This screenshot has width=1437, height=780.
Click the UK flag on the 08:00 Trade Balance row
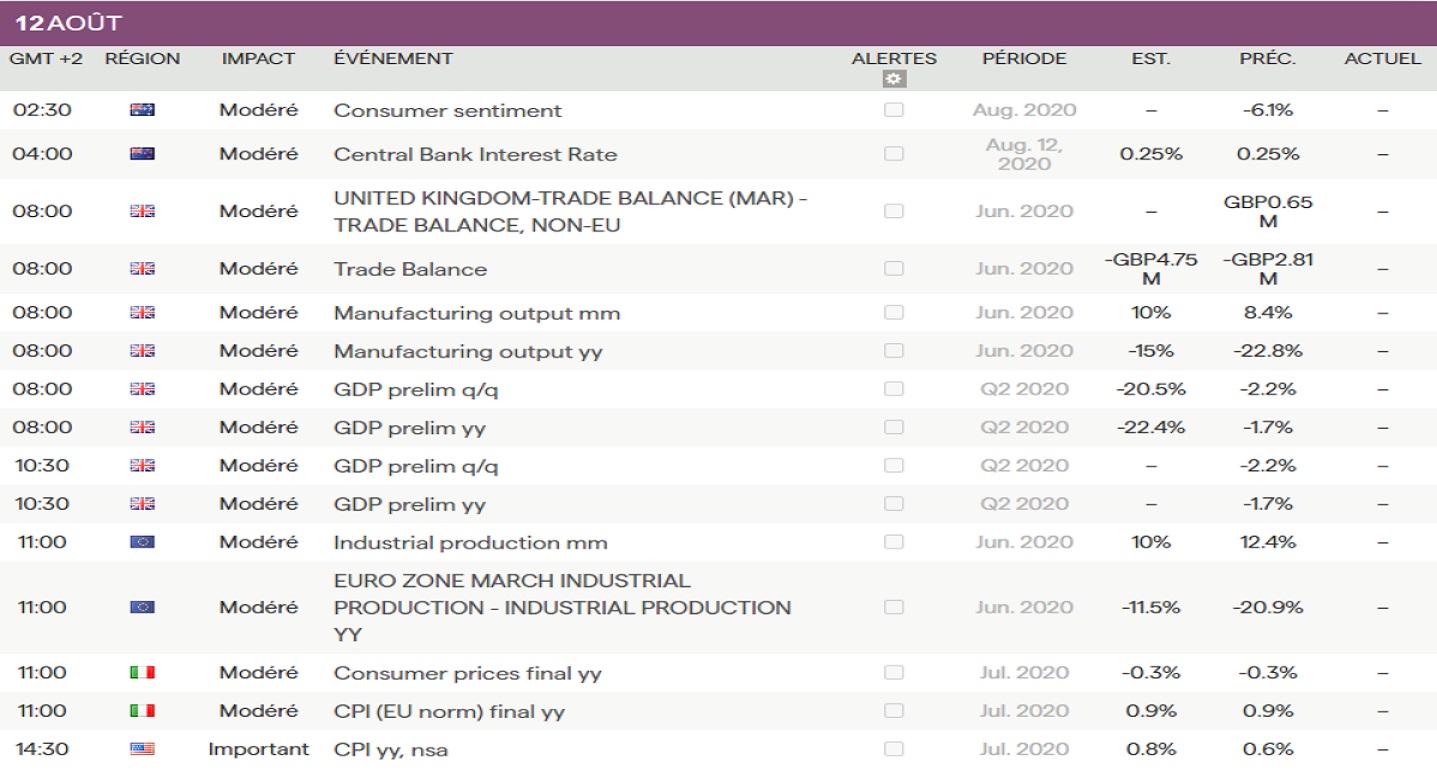(142, 269)
